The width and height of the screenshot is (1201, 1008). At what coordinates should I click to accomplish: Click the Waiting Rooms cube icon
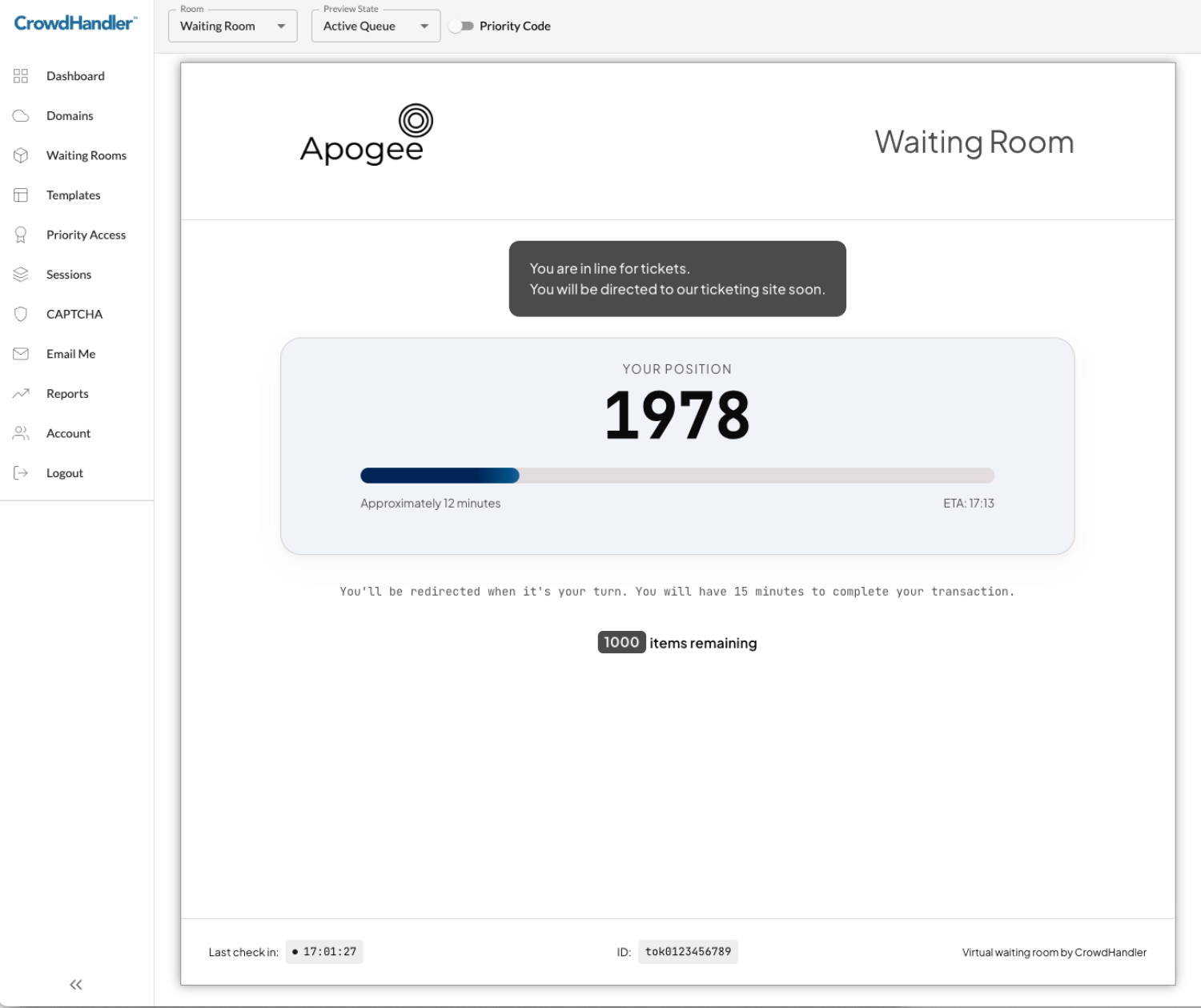tap(21, 155)
